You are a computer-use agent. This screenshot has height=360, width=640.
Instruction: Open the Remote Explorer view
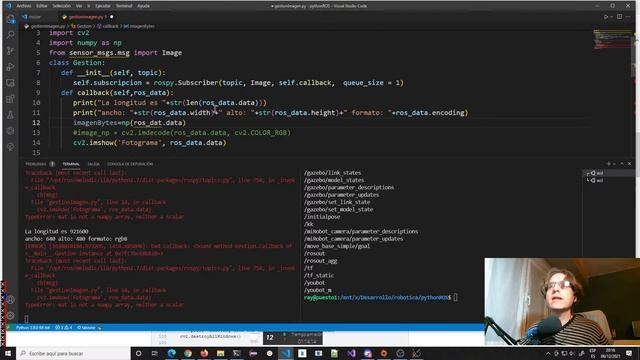coord(11,83)
